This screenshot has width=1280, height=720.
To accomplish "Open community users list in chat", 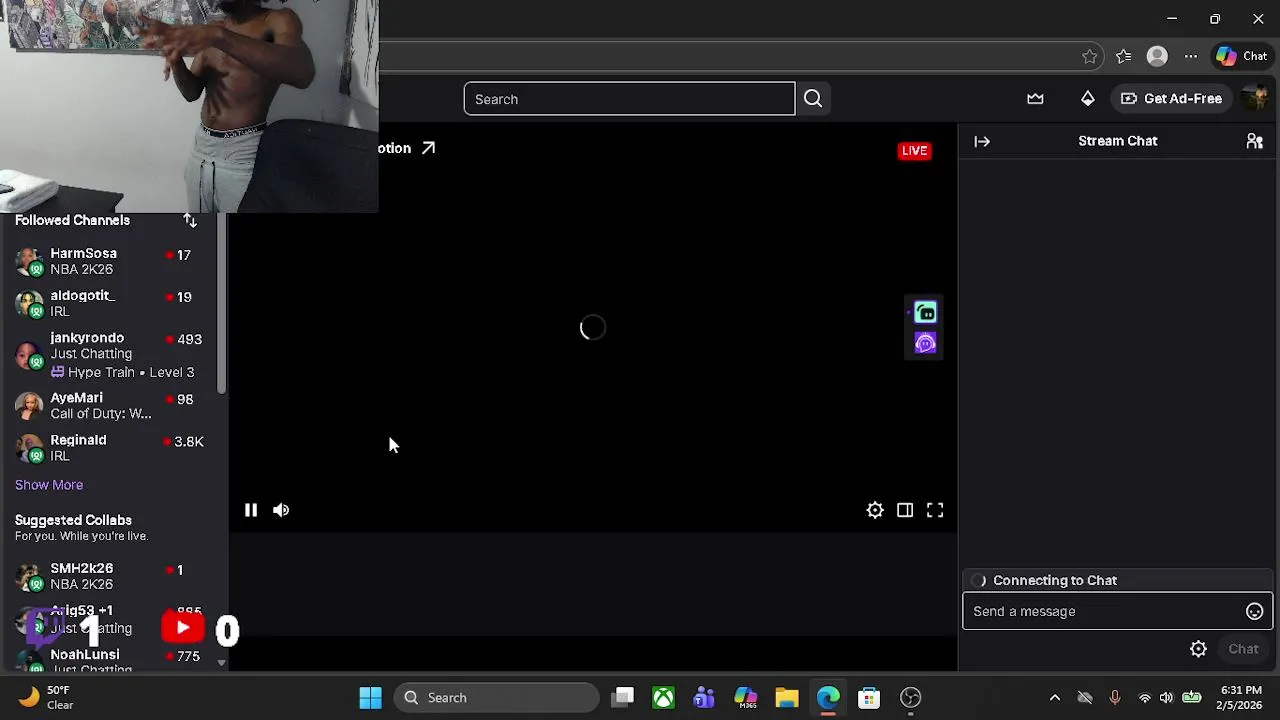I will click(x=1254, y=141).
